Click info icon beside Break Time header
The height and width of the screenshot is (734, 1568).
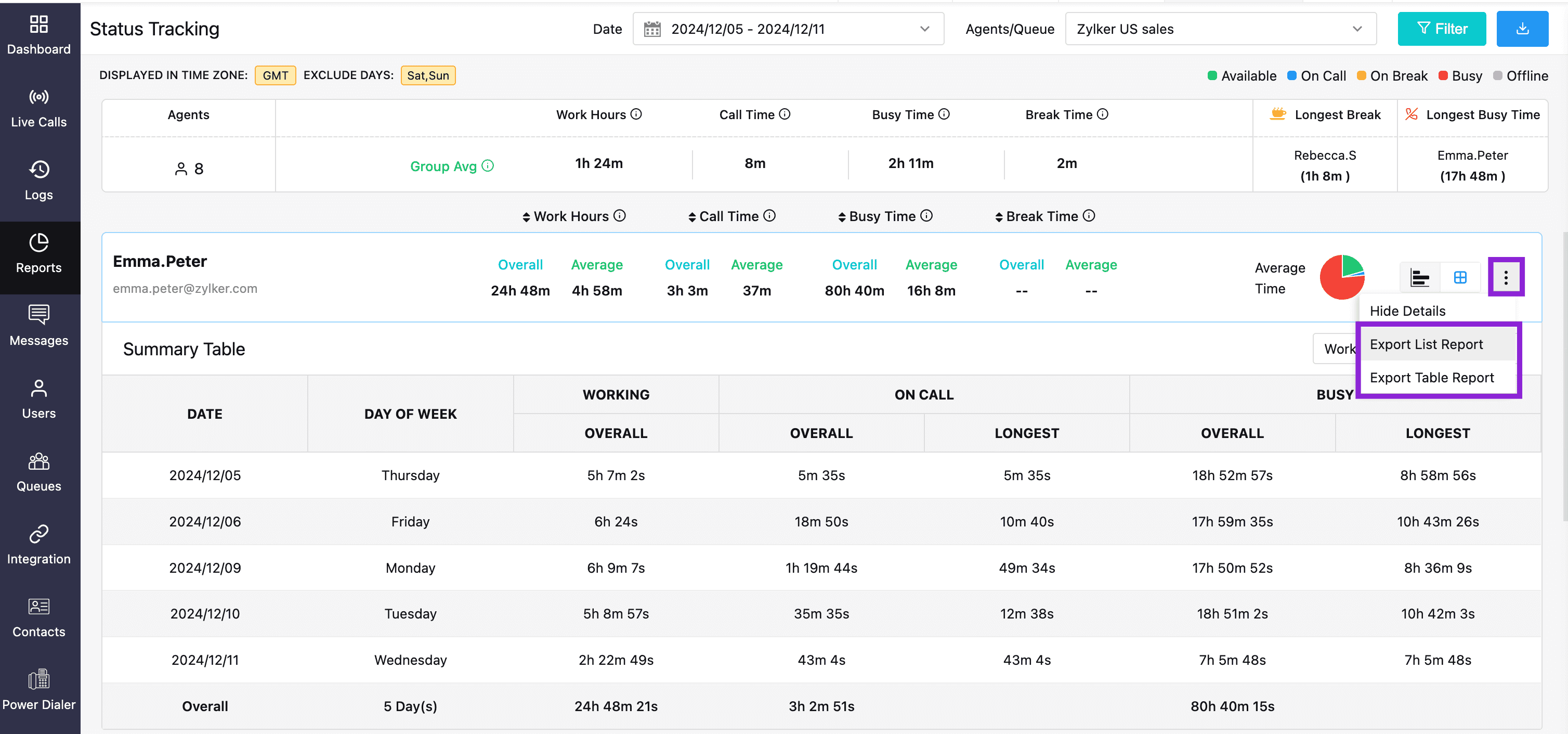[1102, 114]
